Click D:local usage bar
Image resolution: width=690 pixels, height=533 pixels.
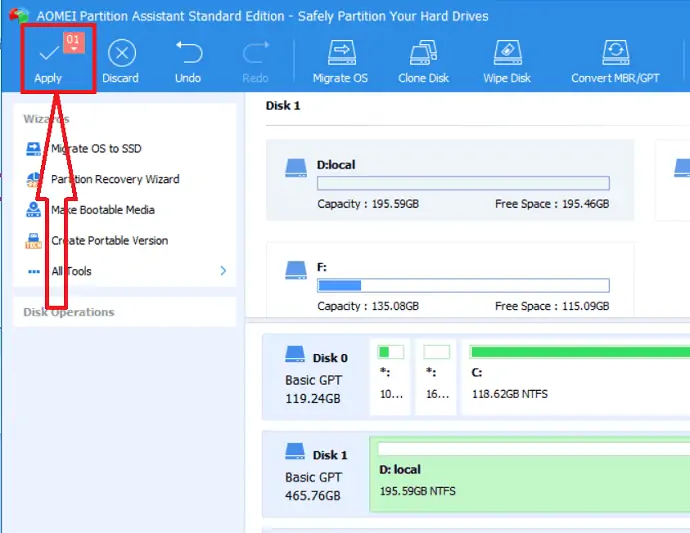coord(463,183)
